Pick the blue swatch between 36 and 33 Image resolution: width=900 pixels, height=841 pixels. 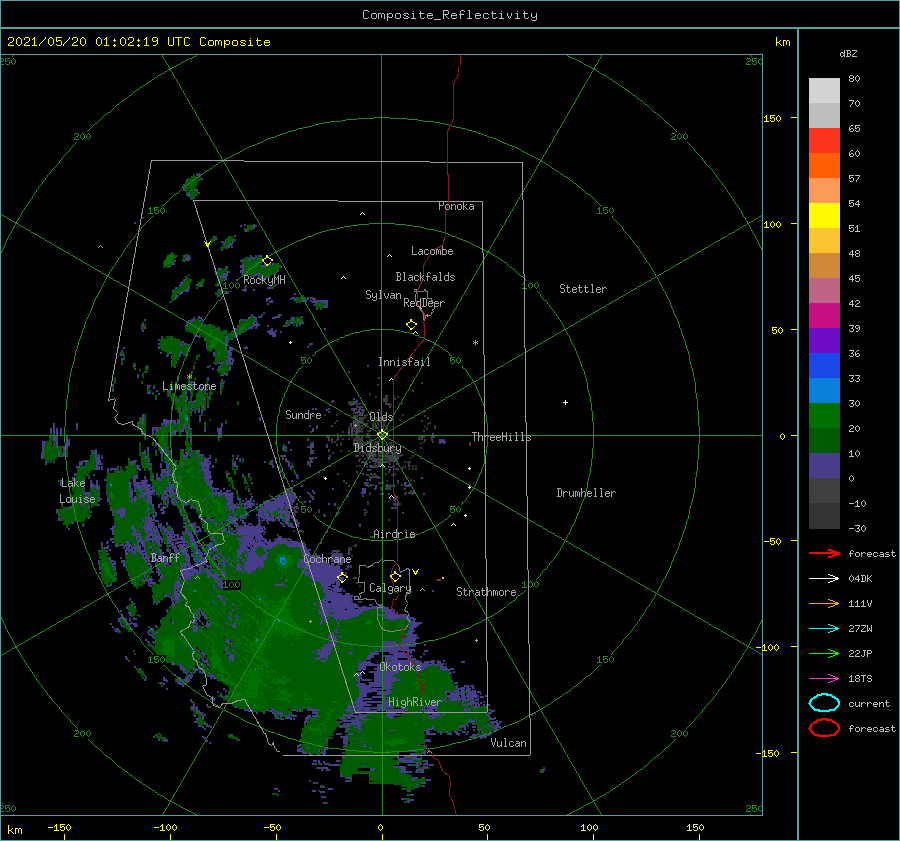tap(824, 366)
